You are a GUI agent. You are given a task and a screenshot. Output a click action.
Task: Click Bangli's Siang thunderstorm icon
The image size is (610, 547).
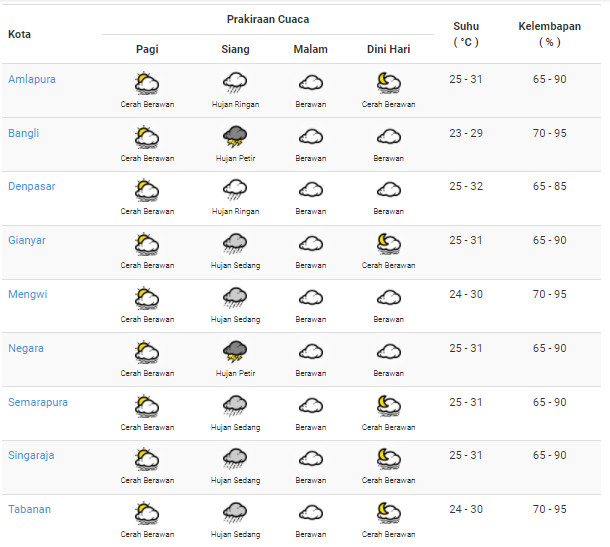coord(235,136)
